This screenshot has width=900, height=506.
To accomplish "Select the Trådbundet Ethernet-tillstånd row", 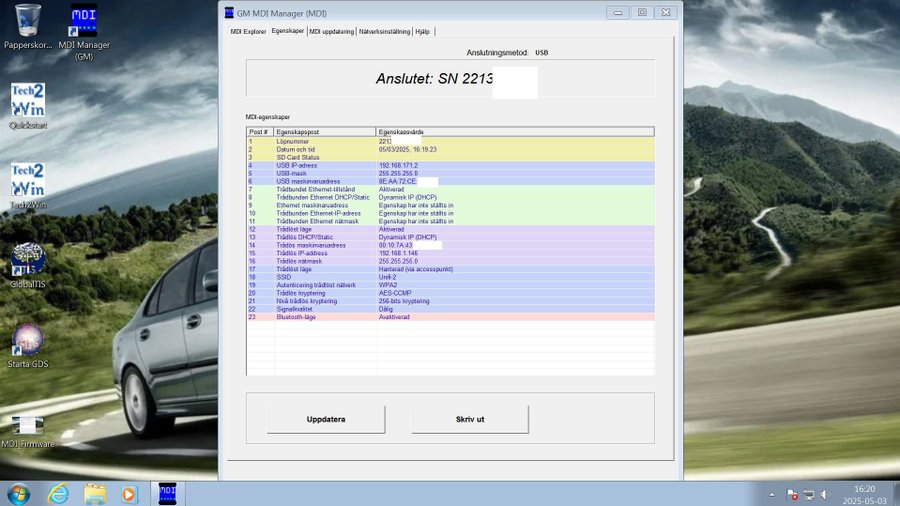I will pos(451,189).
